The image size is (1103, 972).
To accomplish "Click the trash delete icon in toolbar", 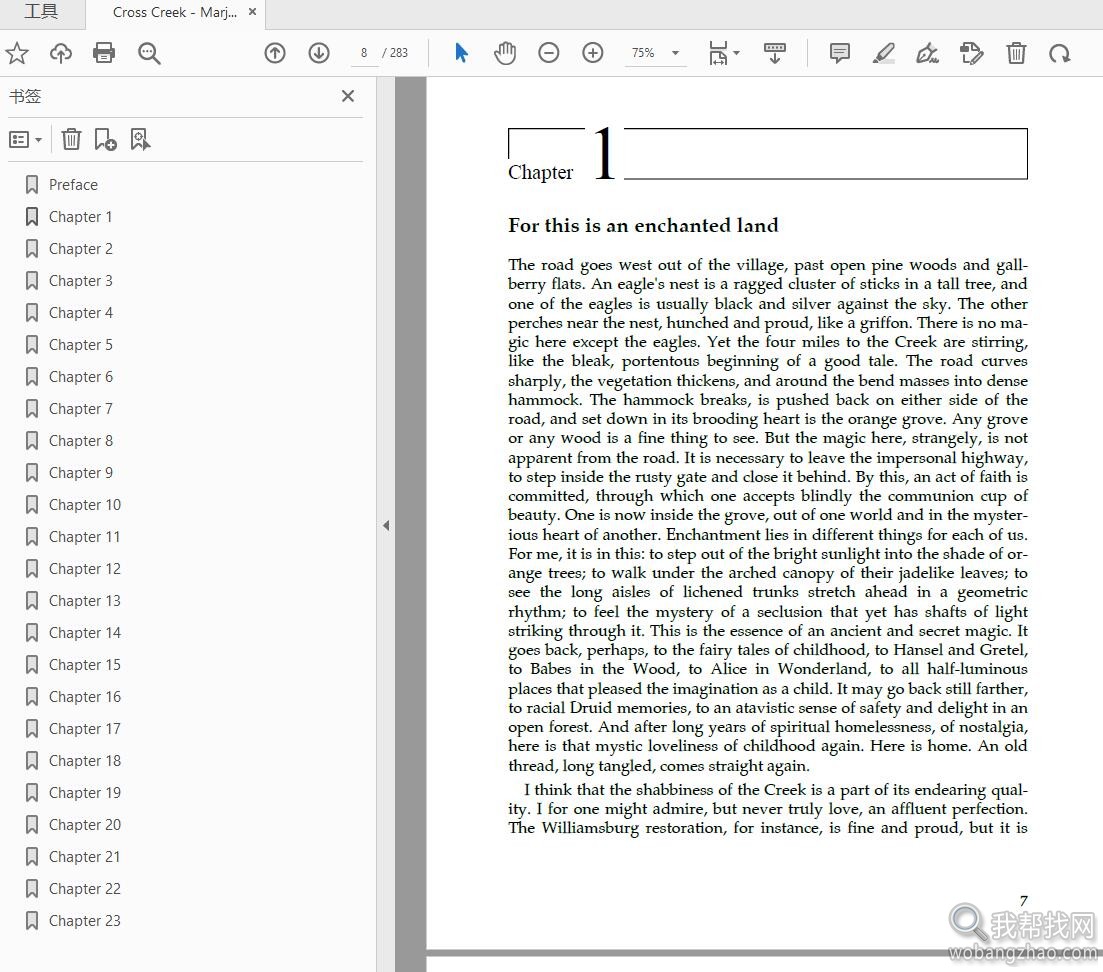I will pyautogui.click(x=1016, y=53).
